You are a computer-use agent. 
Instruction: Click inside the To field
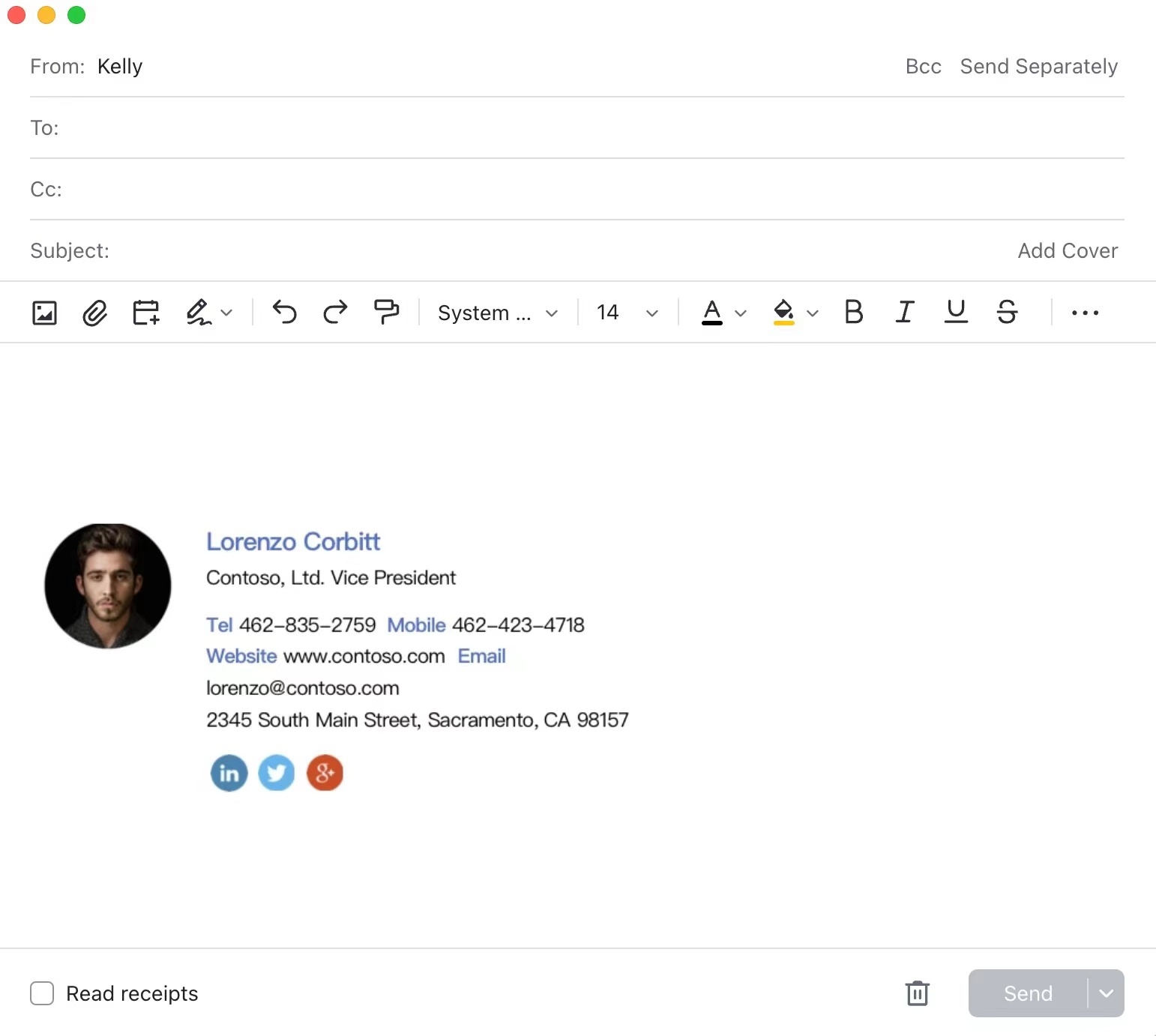[x=300, y=128]
